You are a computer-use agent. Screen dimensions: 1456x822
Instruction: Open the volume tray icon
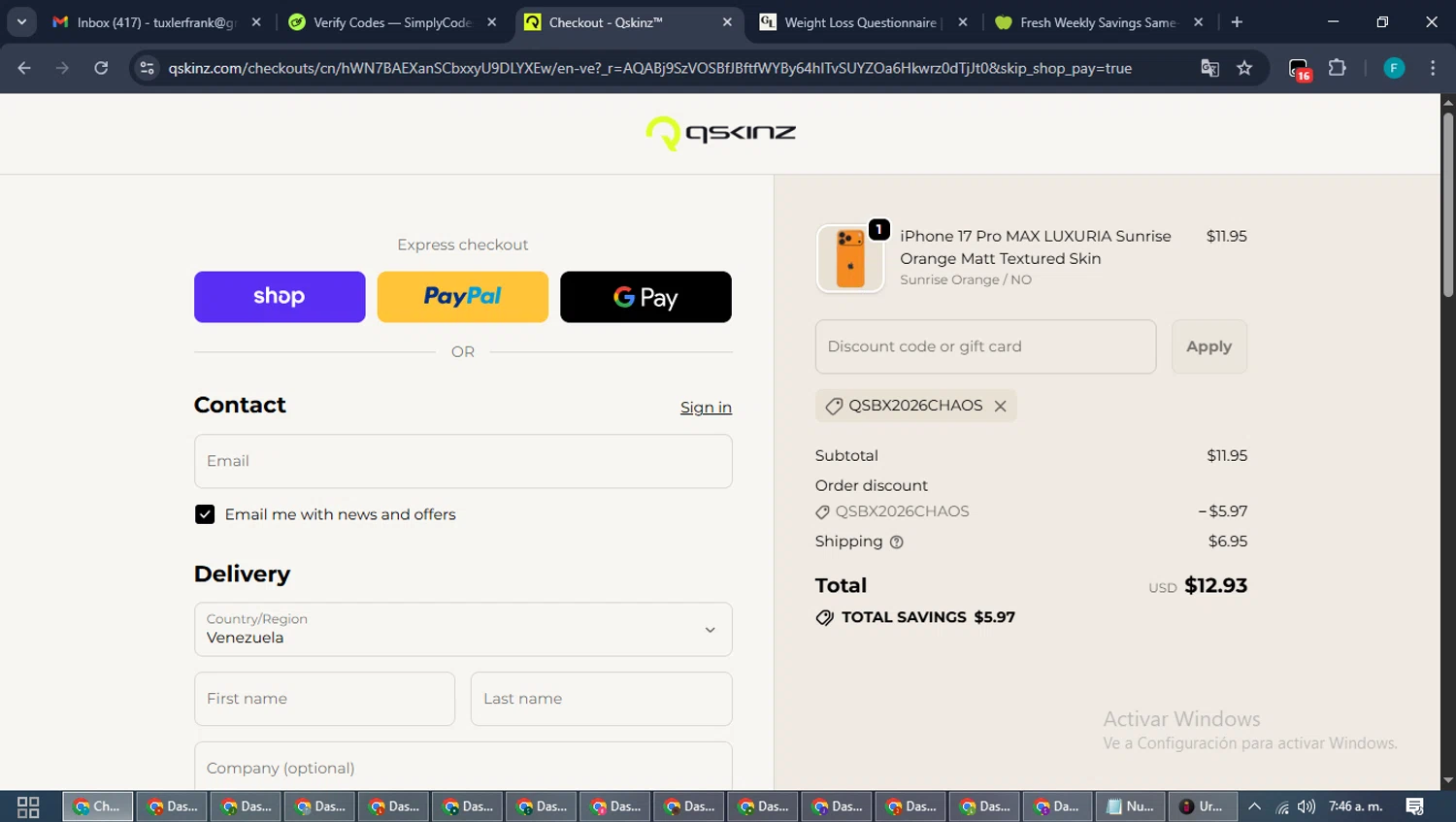tap(1306, 806)
